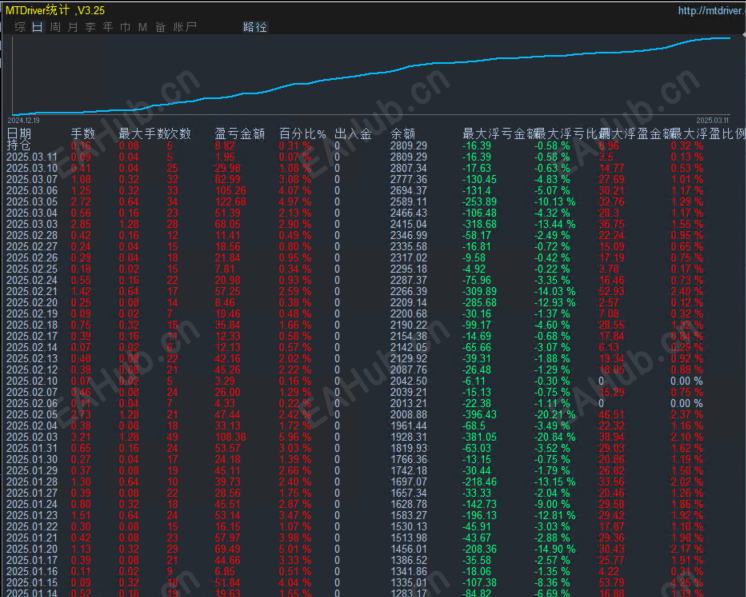
Task: Select the 2025.03.11 date row
Action: 32,157
